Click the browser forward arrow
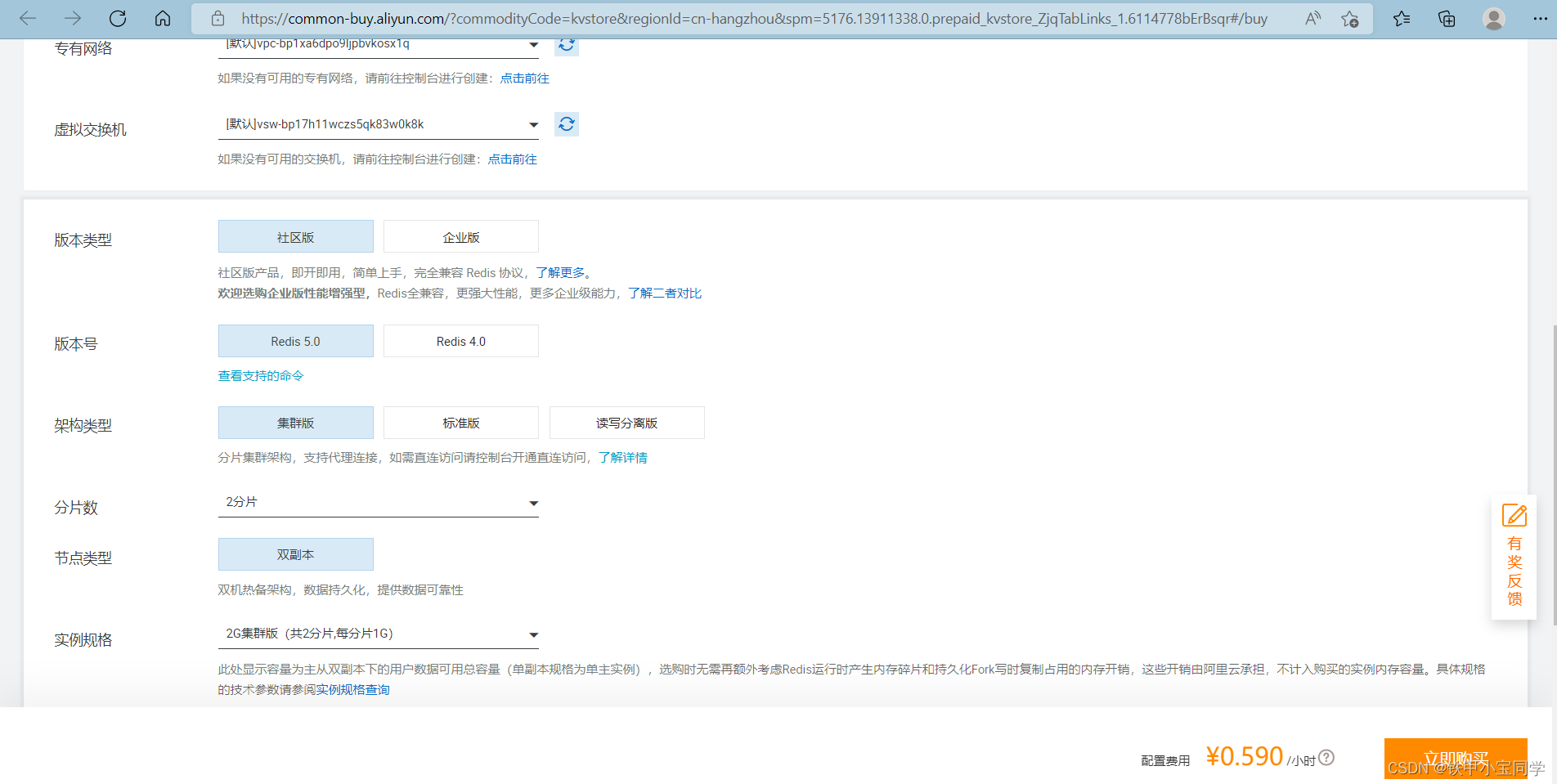Viewport: 1557px width, 784px height. coord(73,18)
